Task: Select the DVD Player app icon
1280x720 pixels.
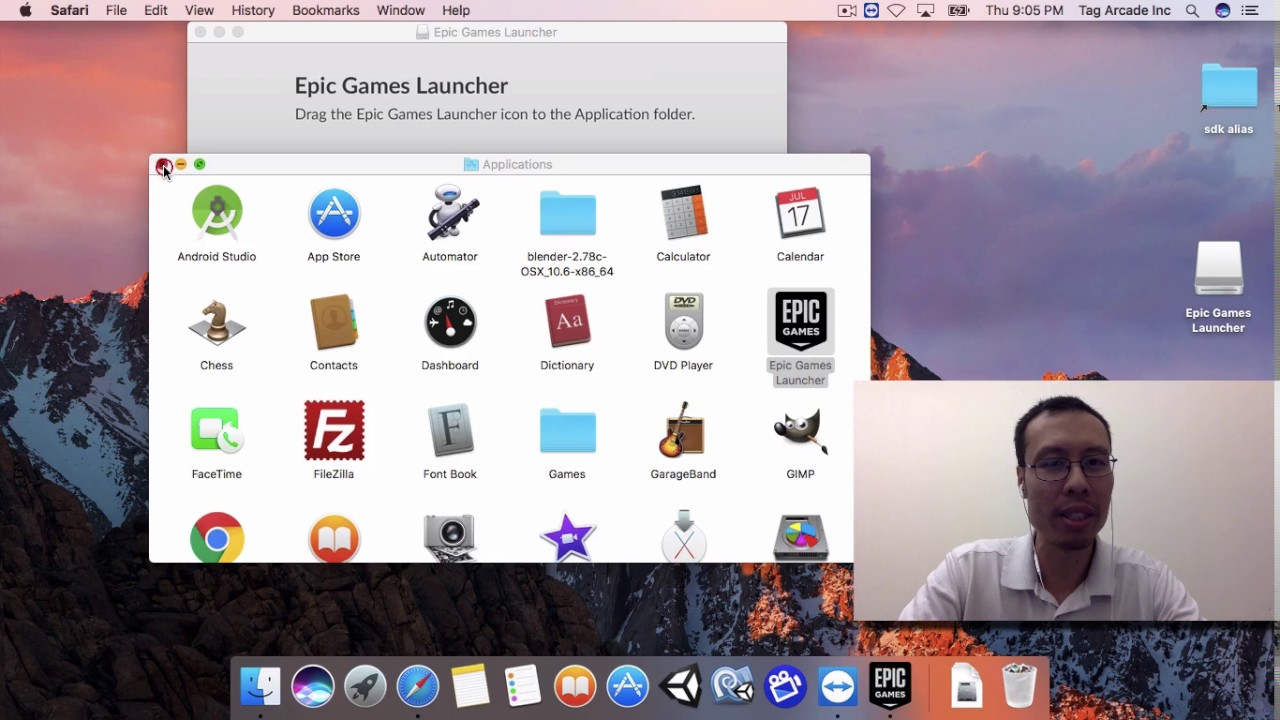Action: pos(683,322)
